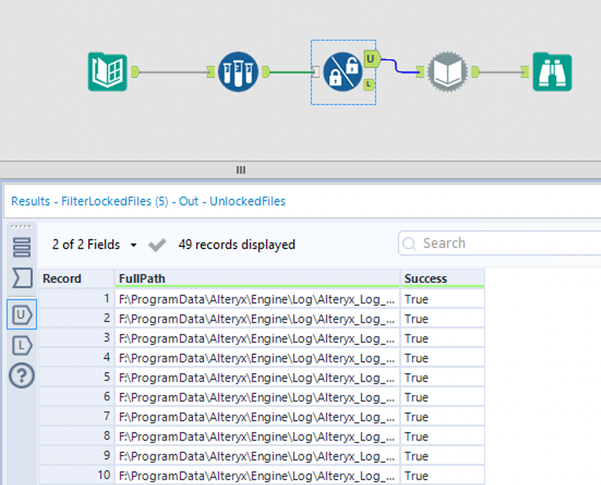Select the Directory tool on the canvas

pos(107,72)
